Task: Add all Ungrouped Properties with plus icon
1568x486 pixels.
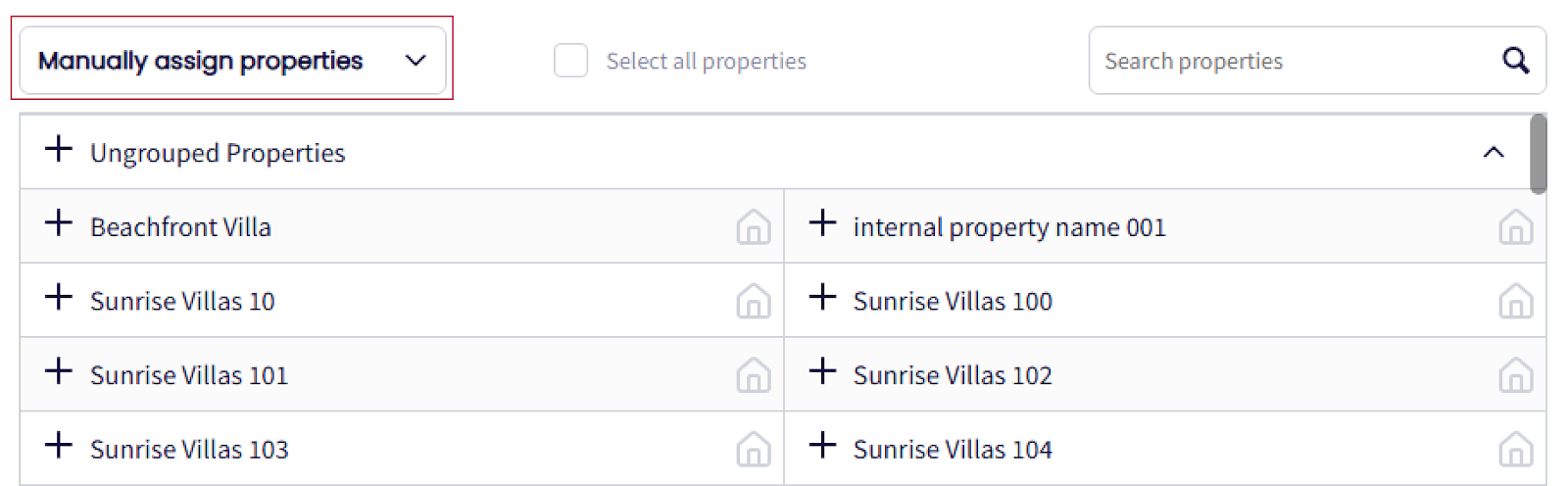Action: [x=59, y=149]
